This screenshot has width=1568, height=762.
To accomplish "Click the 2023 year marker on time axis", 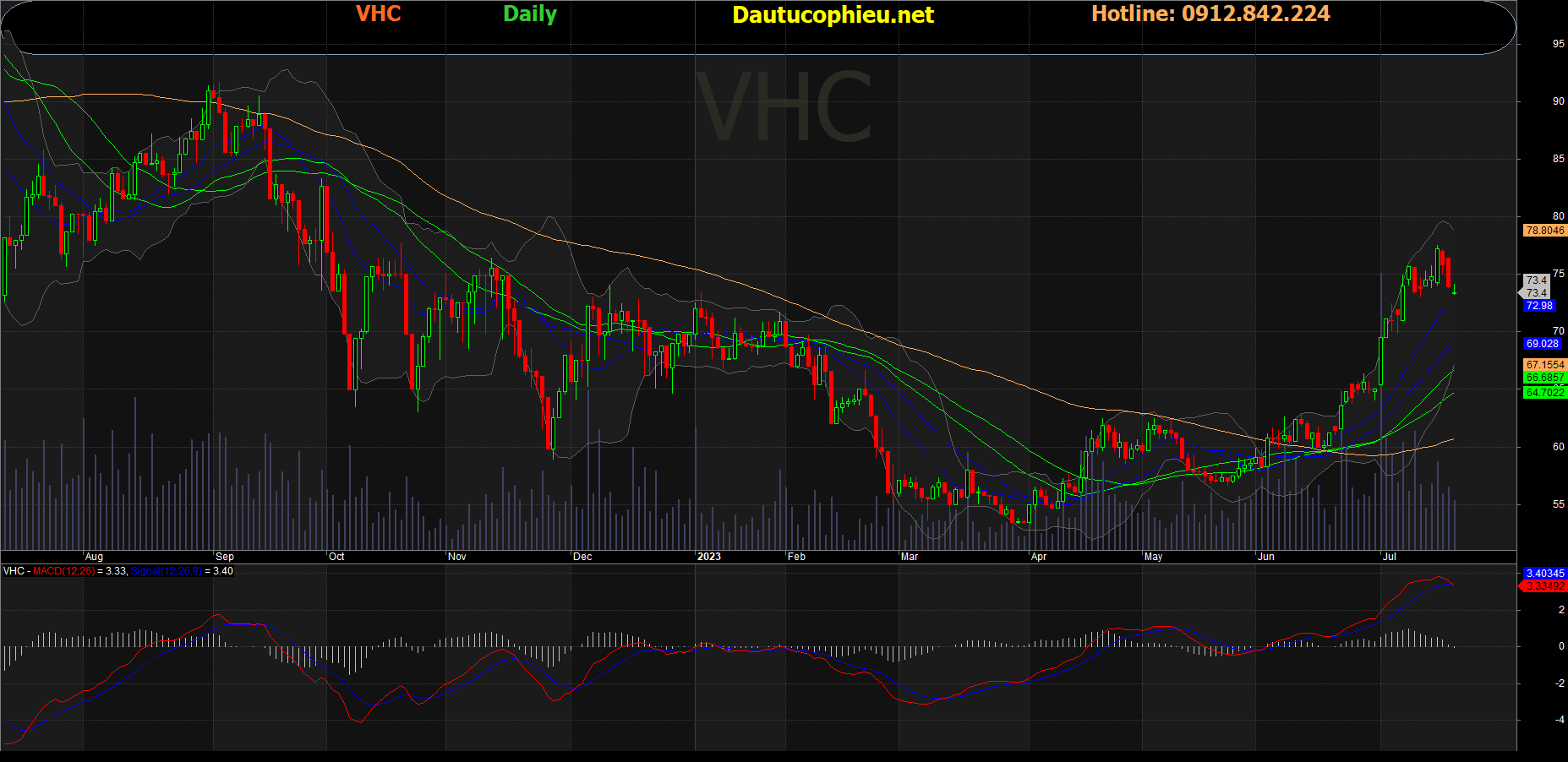I will 708,557.
